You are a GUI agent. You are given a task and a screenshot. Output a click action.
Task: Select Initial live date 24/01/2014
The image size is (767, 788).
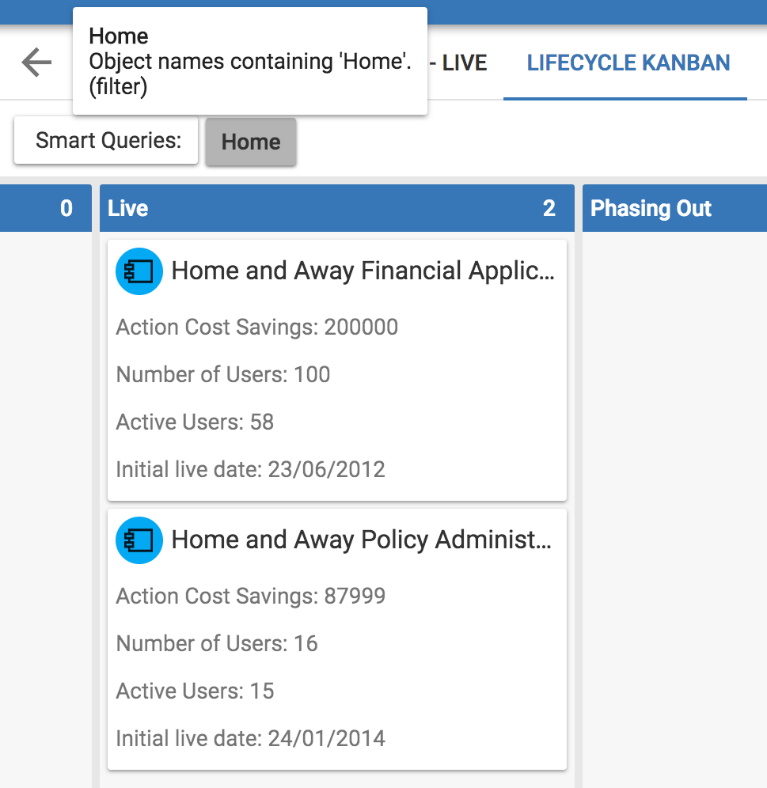click(x=250, y=739)
